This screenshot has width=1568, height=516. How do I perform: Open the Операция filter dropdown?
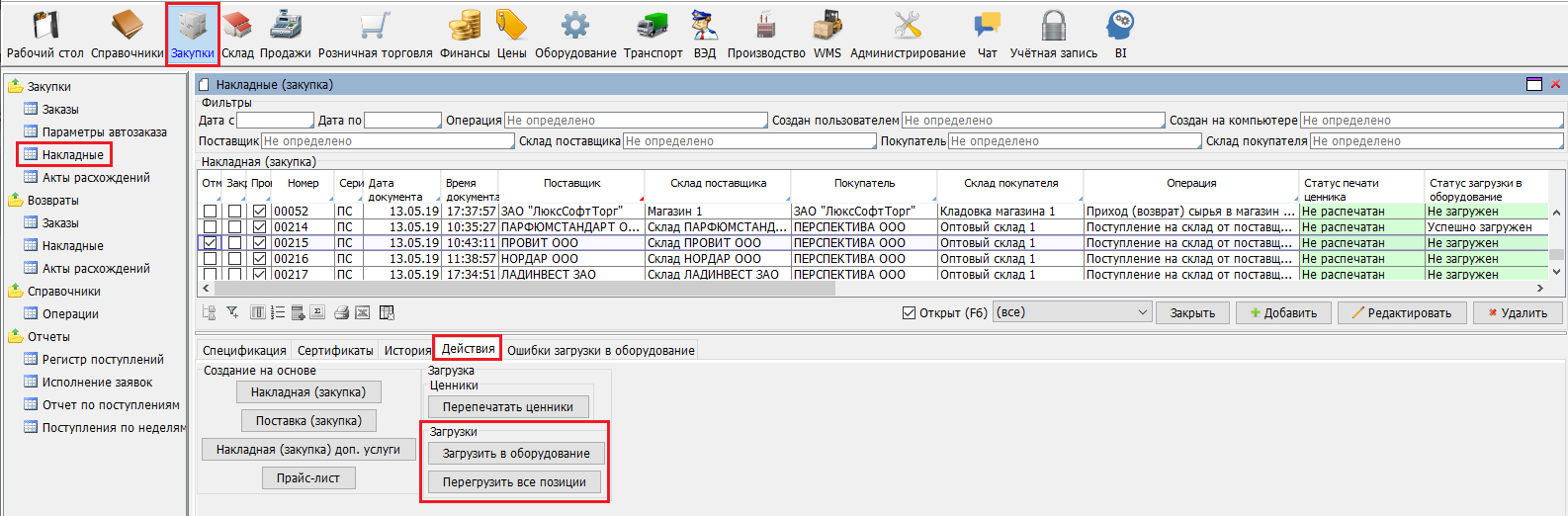636,121
